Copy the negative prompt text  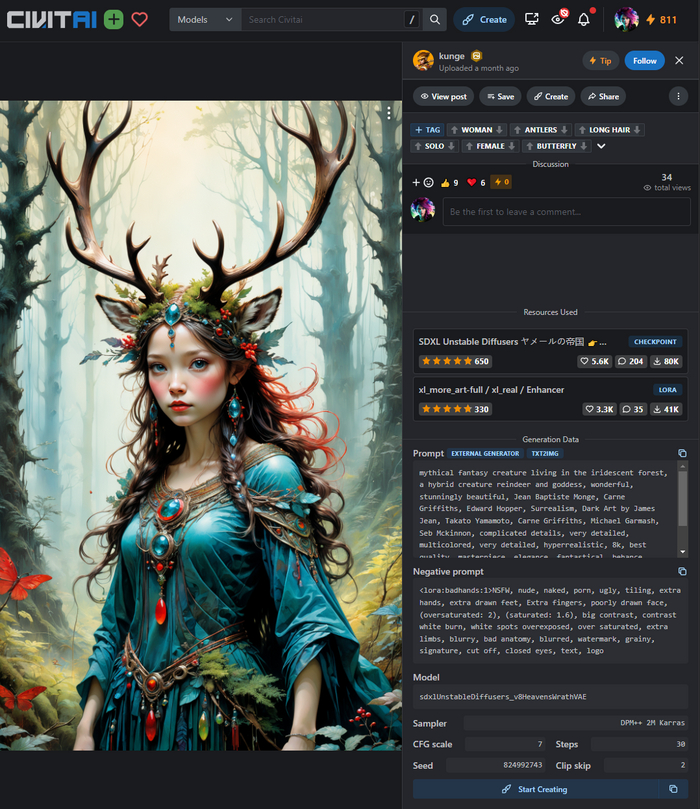coord(682,571)
